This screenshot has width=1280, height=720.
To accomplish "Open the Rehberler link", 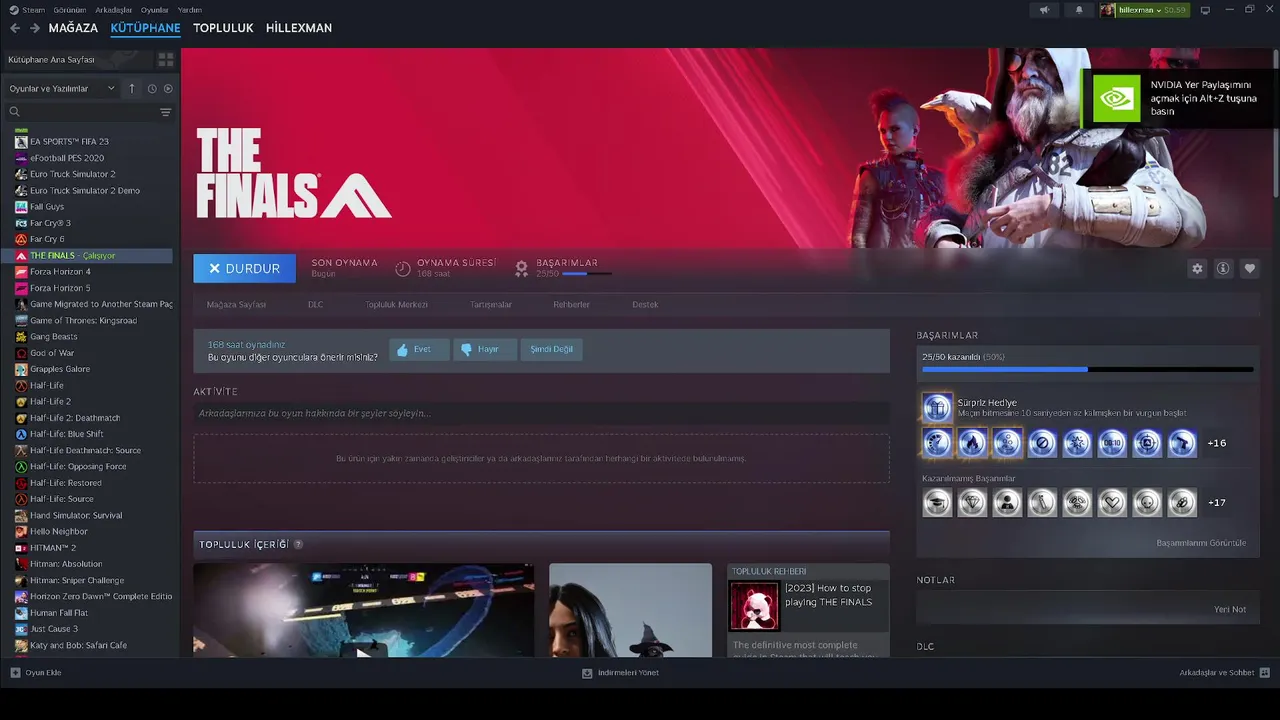I will pos(571,304).
